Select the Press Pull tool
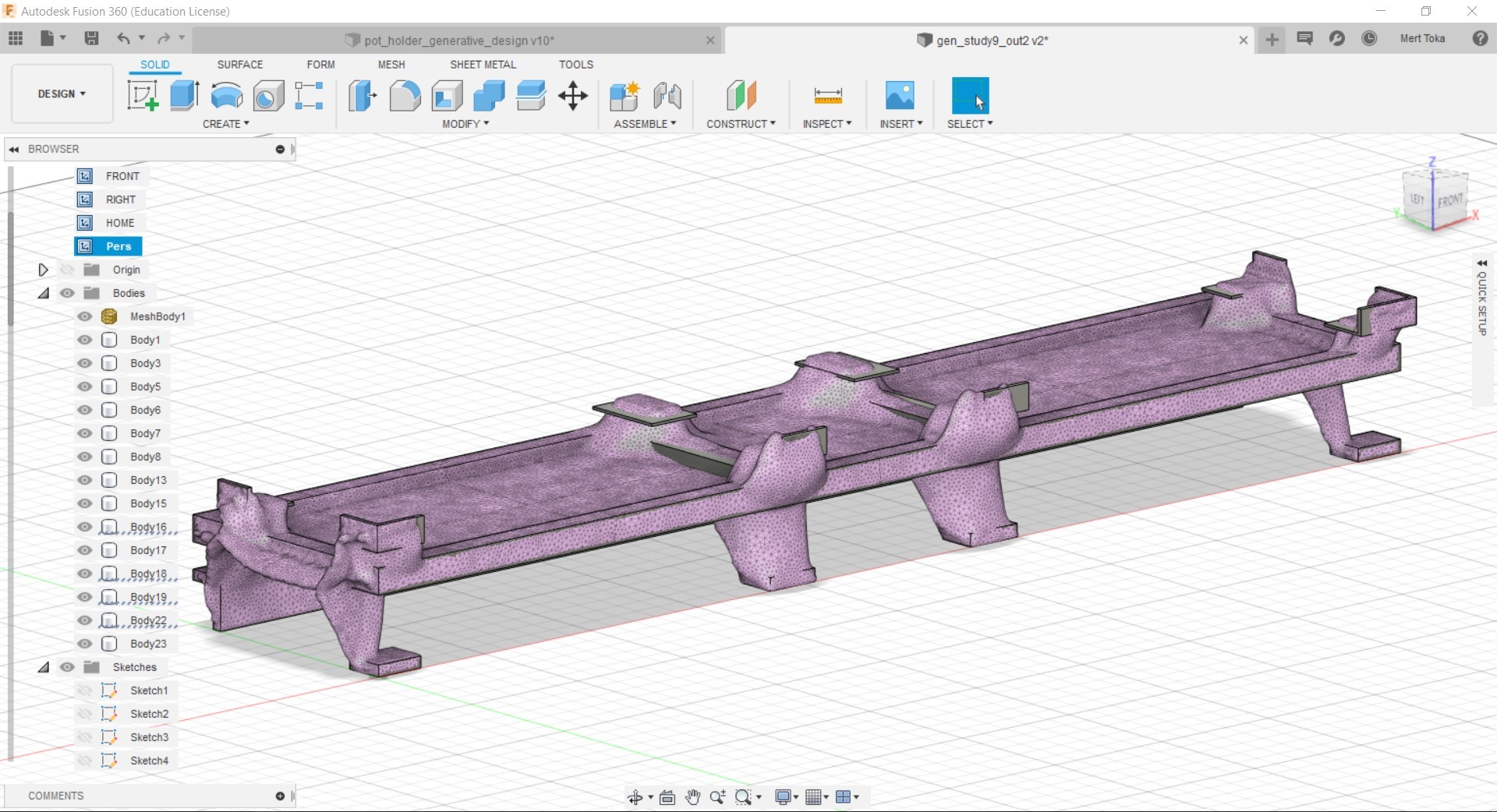1497x812 pixels. (x=363, y=96)
